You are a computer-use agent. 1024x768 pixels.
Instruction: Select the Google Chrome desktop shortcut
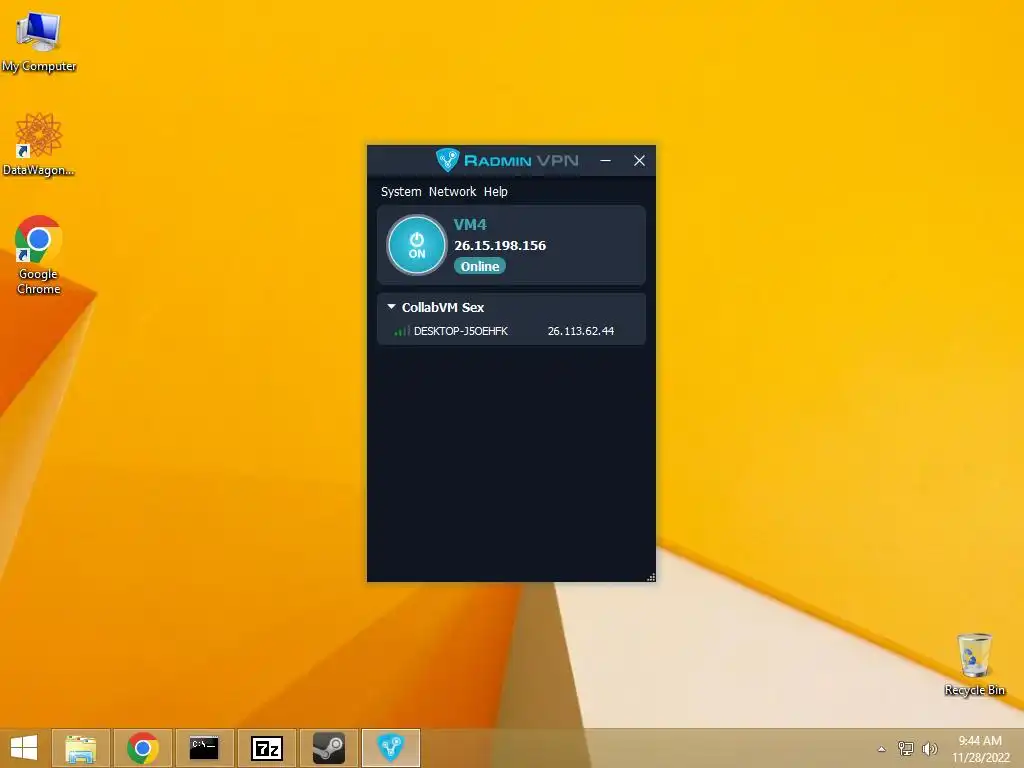39,255
